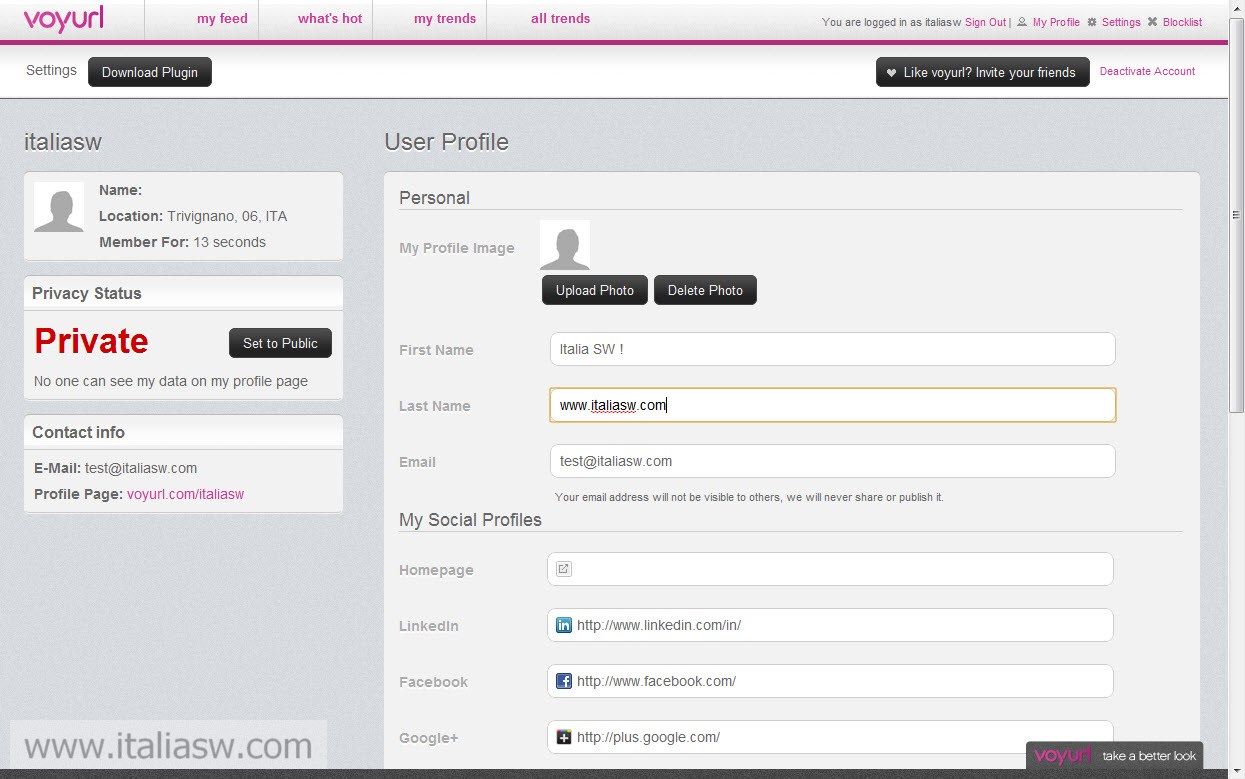This screenshot has height=779, width=1245.
Task: Open voyurl.com/italiasw profile page link
Action: tap(185, 494)
